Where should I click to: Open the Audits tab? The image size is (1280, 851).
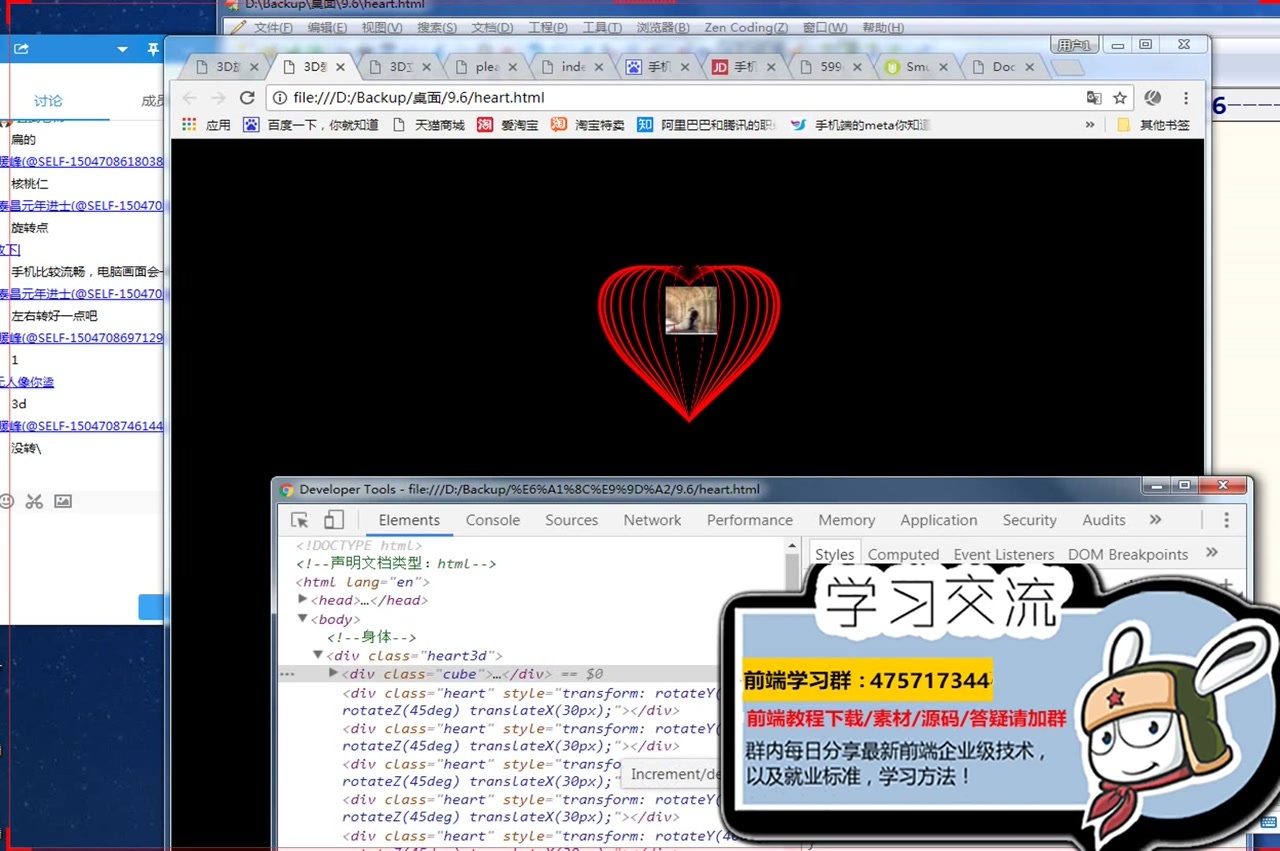click(1103, 520)
